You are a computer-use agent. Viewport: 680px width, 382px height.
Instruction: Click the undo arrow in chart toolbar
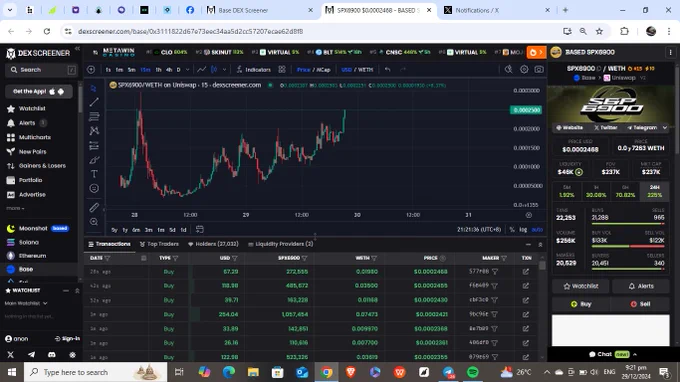tap(387, 69)
